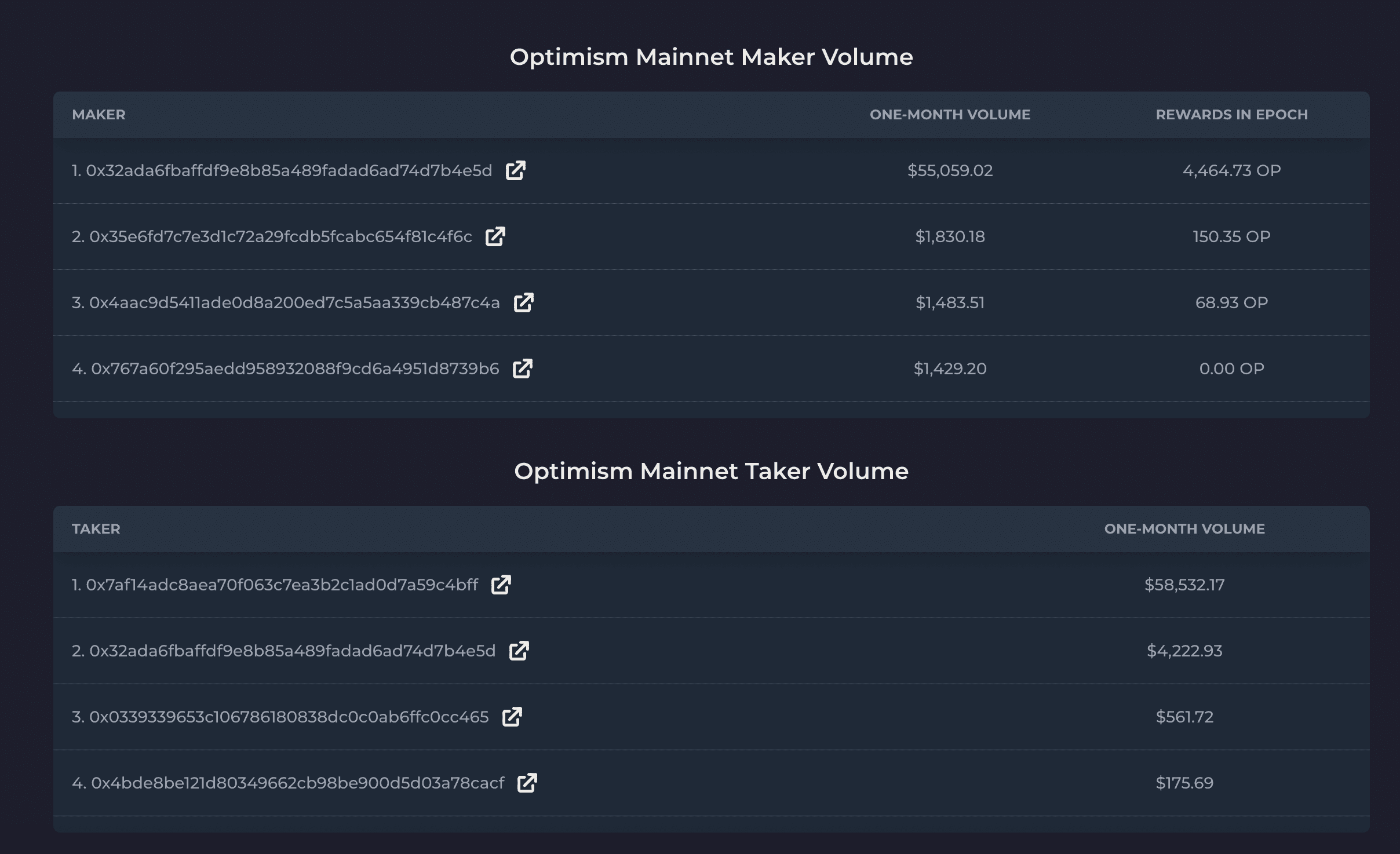
Task: Click taker table ONE-MONTH VOLUME header
Action: (1184, 529)
